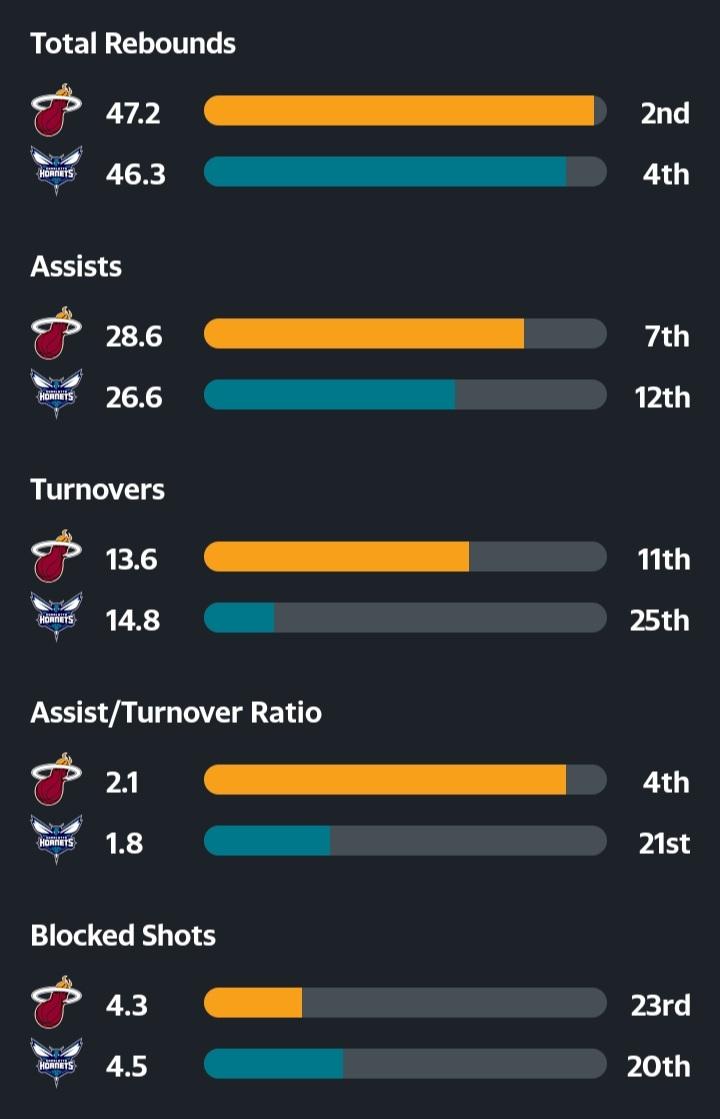Viewport: 720px width, 1119px height.
Task: Click the teal Hornets Assists bar
Action: point(330,395)
